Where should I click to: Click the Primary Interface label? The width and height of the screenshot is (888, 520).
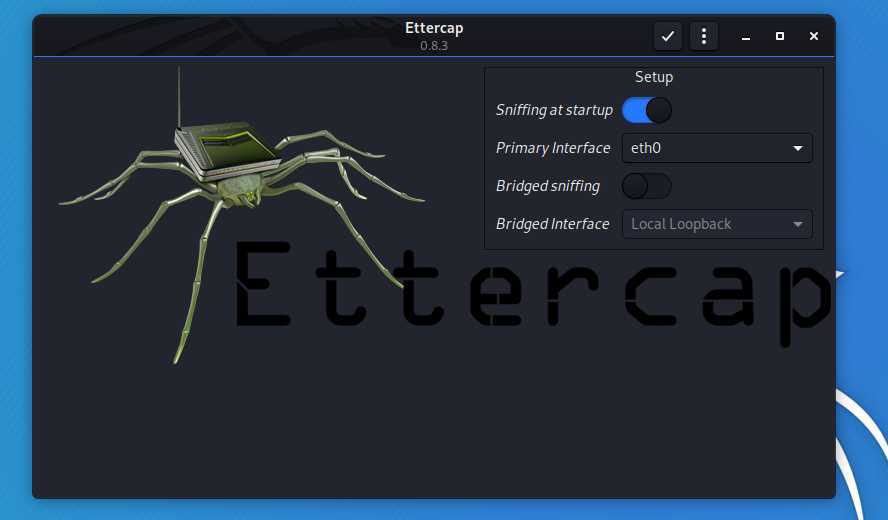pos(553,148)
